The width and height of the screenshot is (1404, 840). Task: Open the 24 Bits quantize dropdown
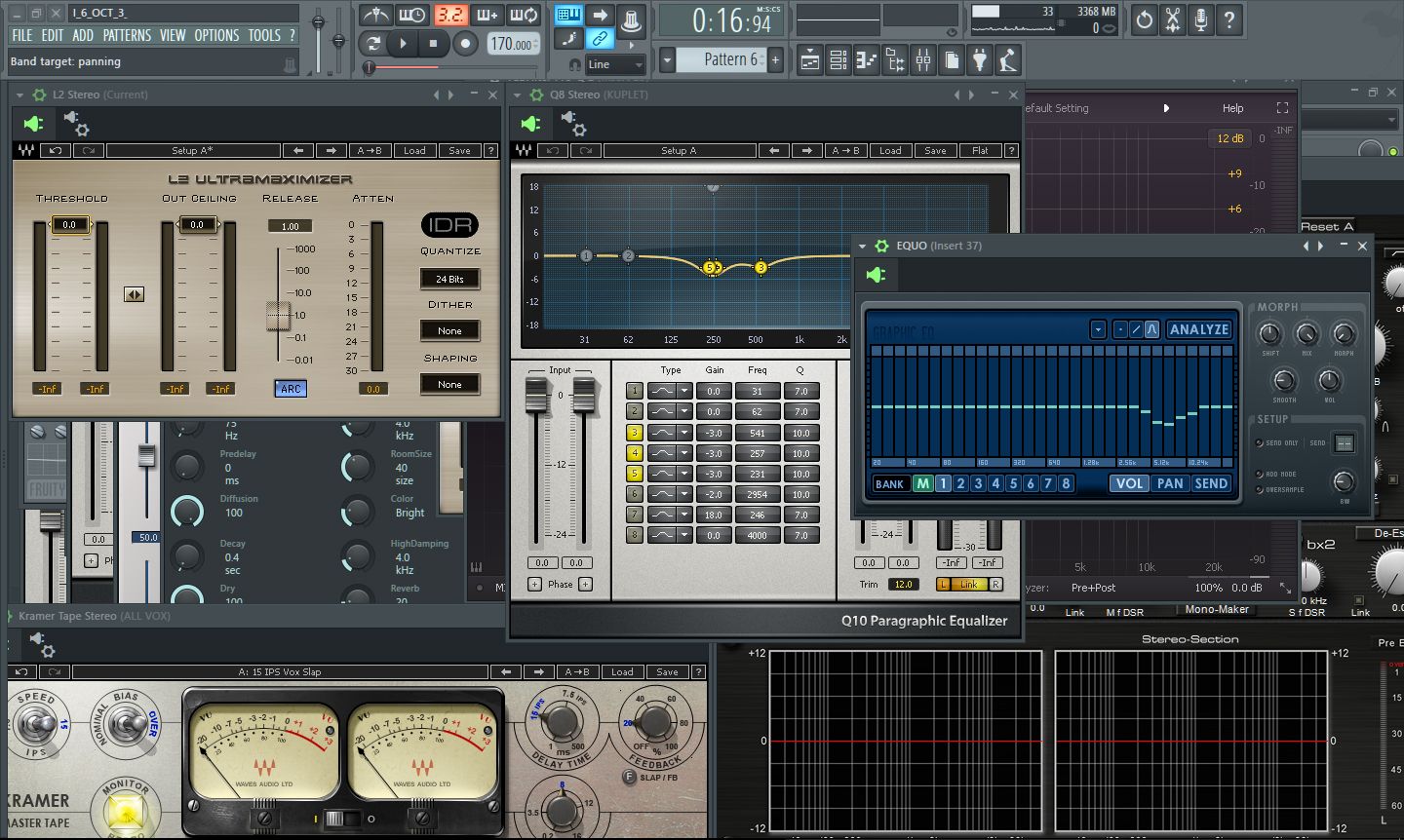tap(449, 279)
